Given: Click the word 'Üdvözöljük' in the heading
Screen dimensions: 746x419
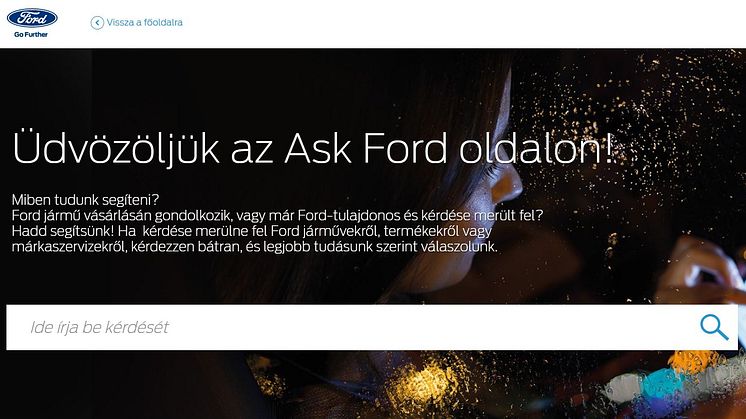Looking at the screenshot, I should click(116, 148).
